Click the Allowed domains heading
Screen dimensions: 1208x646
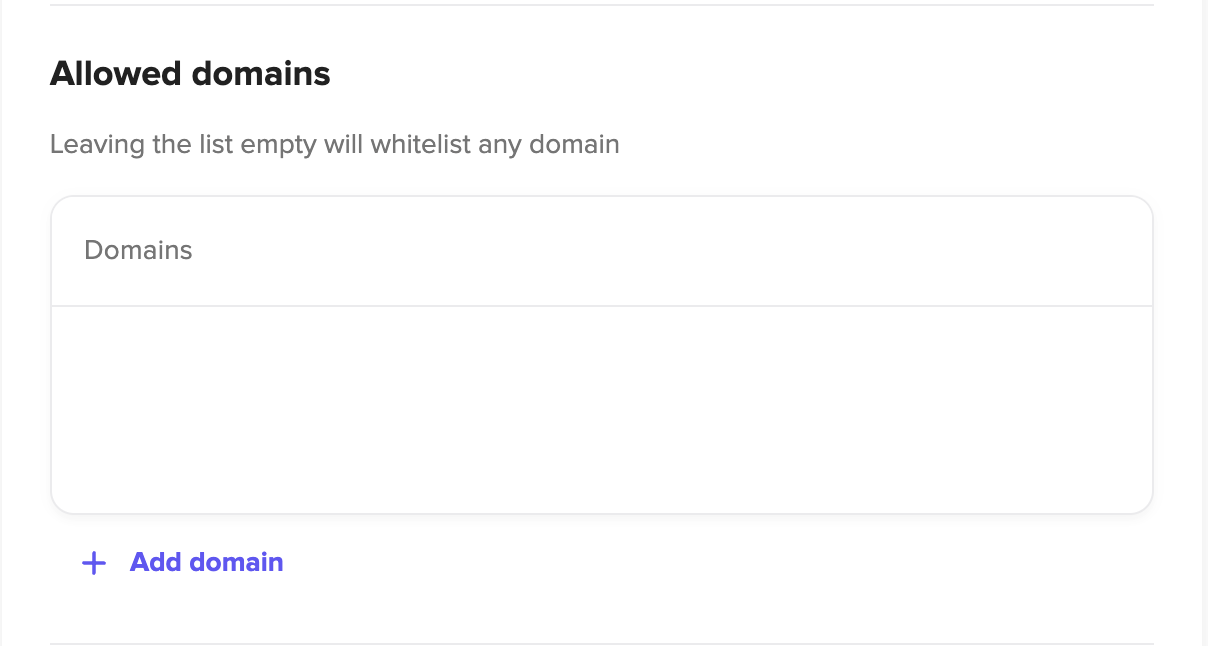[x=190, y=73]
